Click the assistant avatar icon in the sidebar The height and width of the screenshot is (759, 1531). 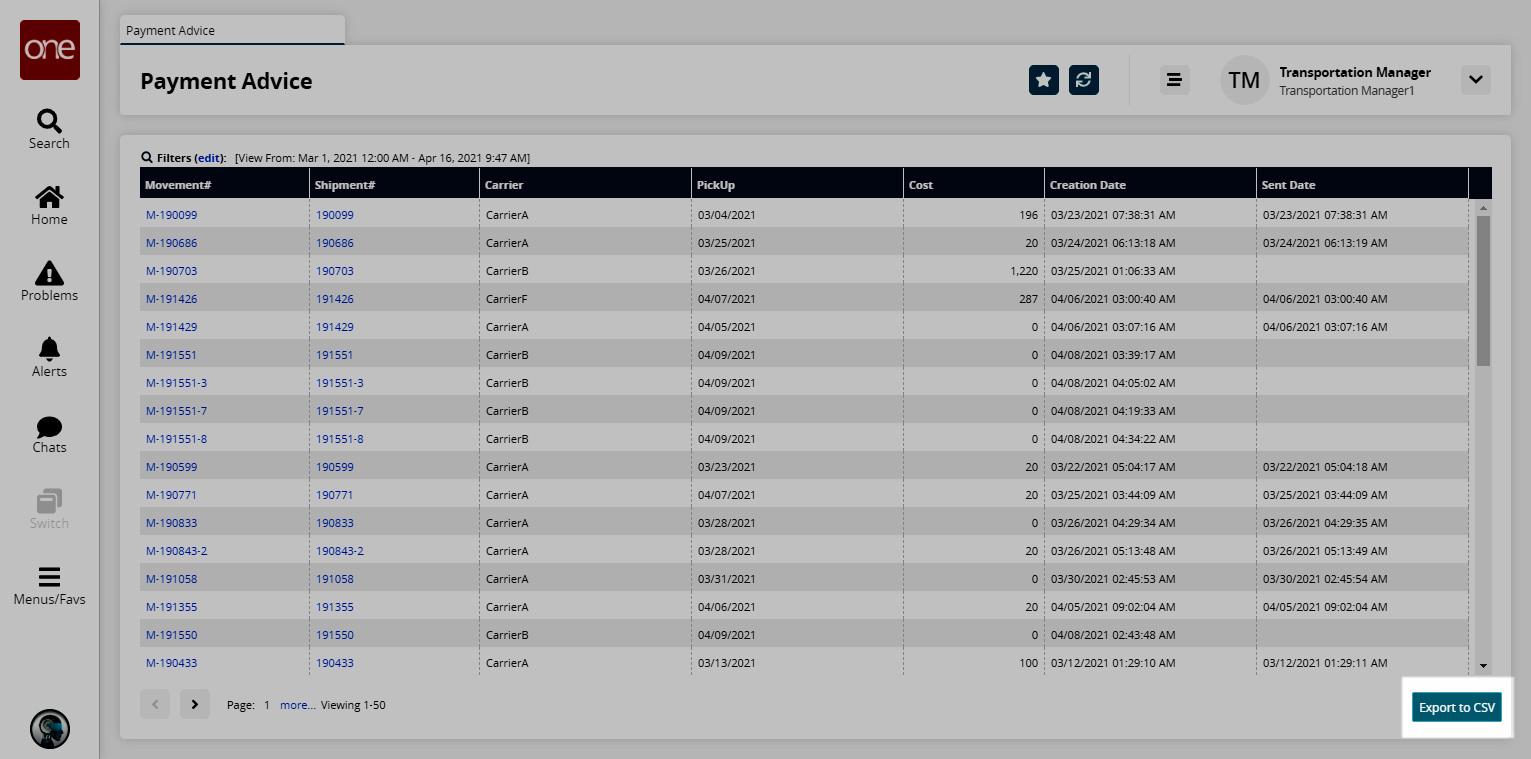pos(50,729)
